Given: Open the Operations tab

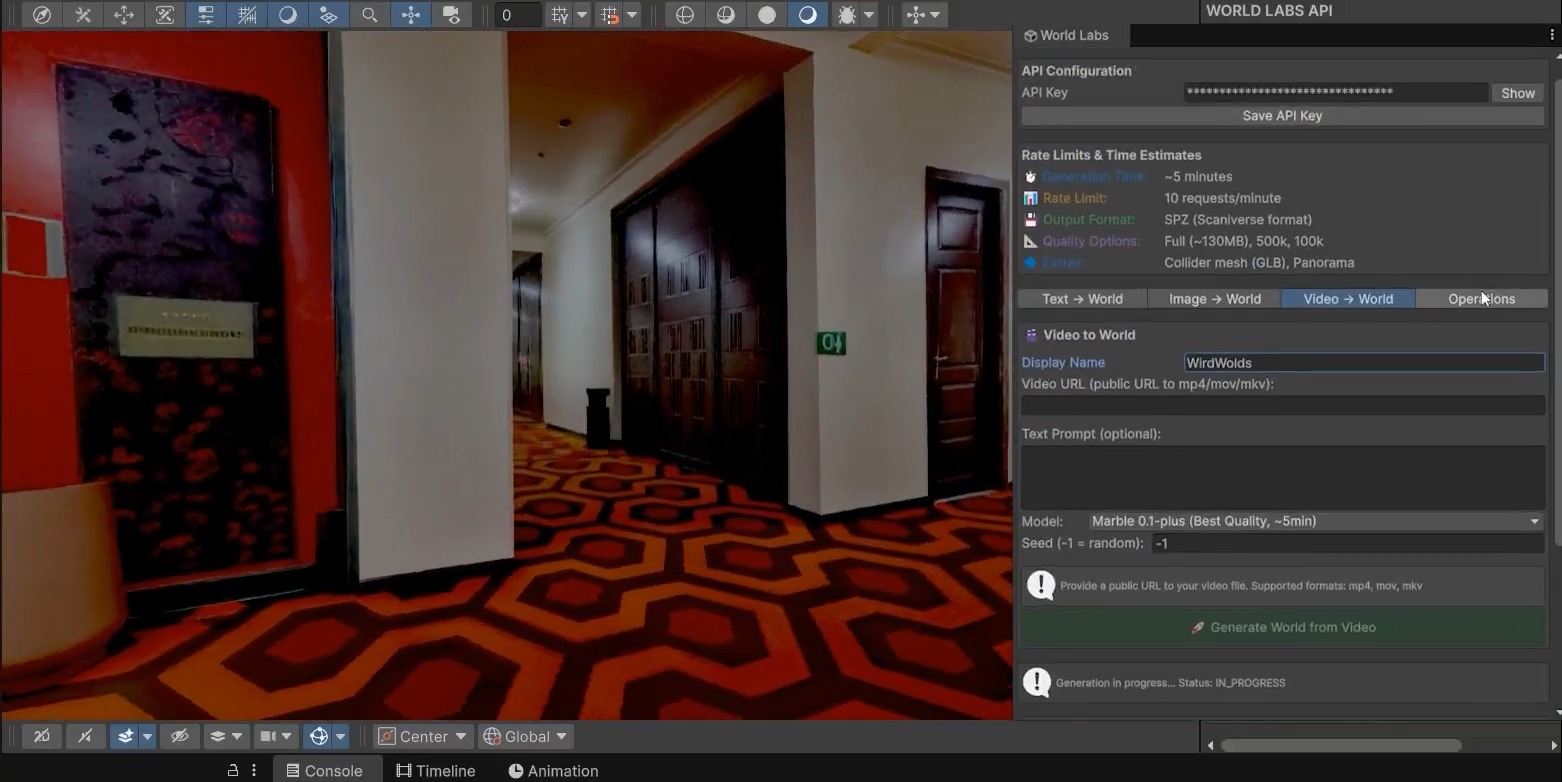Looking at the screenshot, I should point(1482,299).
